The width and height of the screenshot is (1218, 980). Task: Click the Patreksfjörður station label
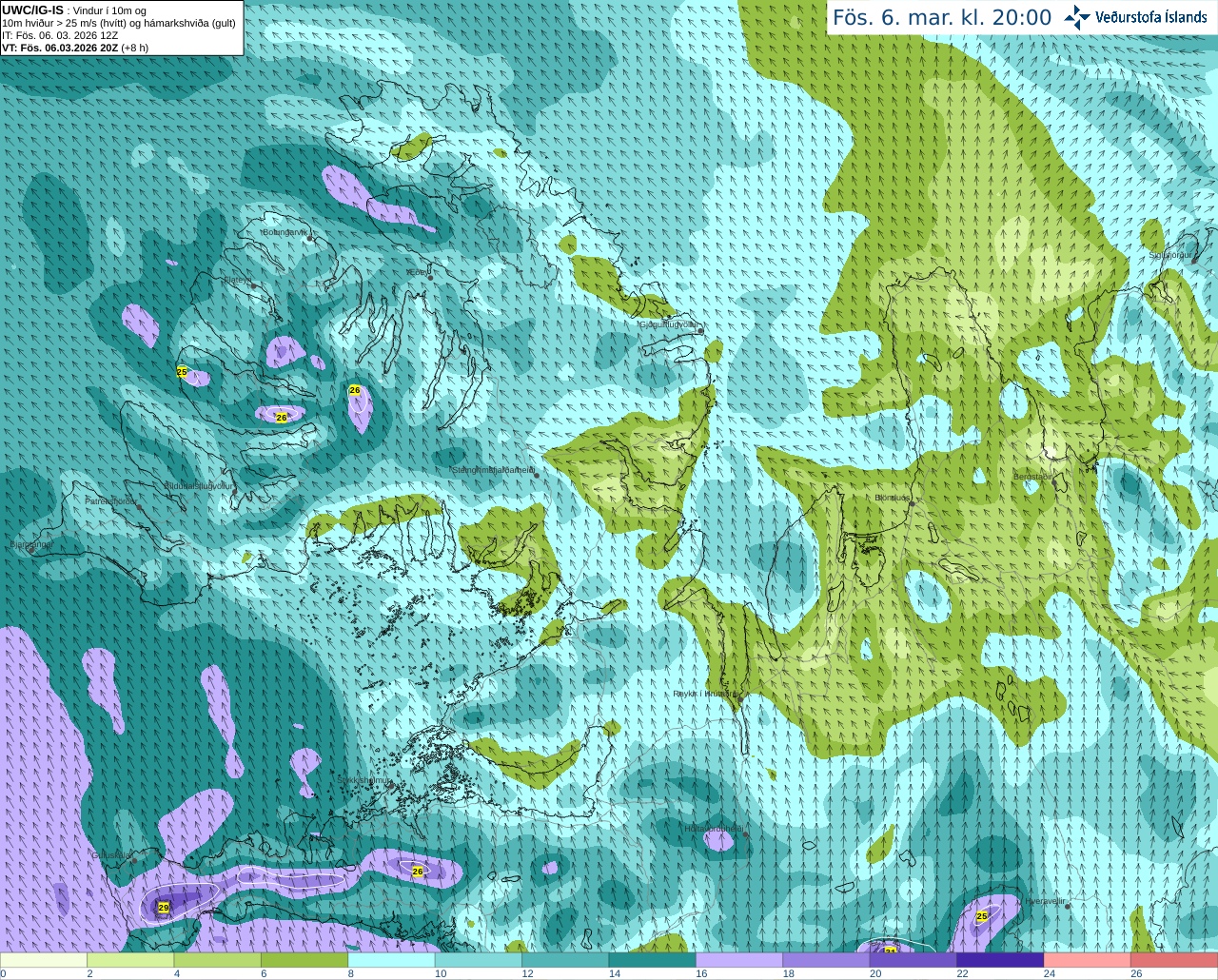tap(111, 501)
